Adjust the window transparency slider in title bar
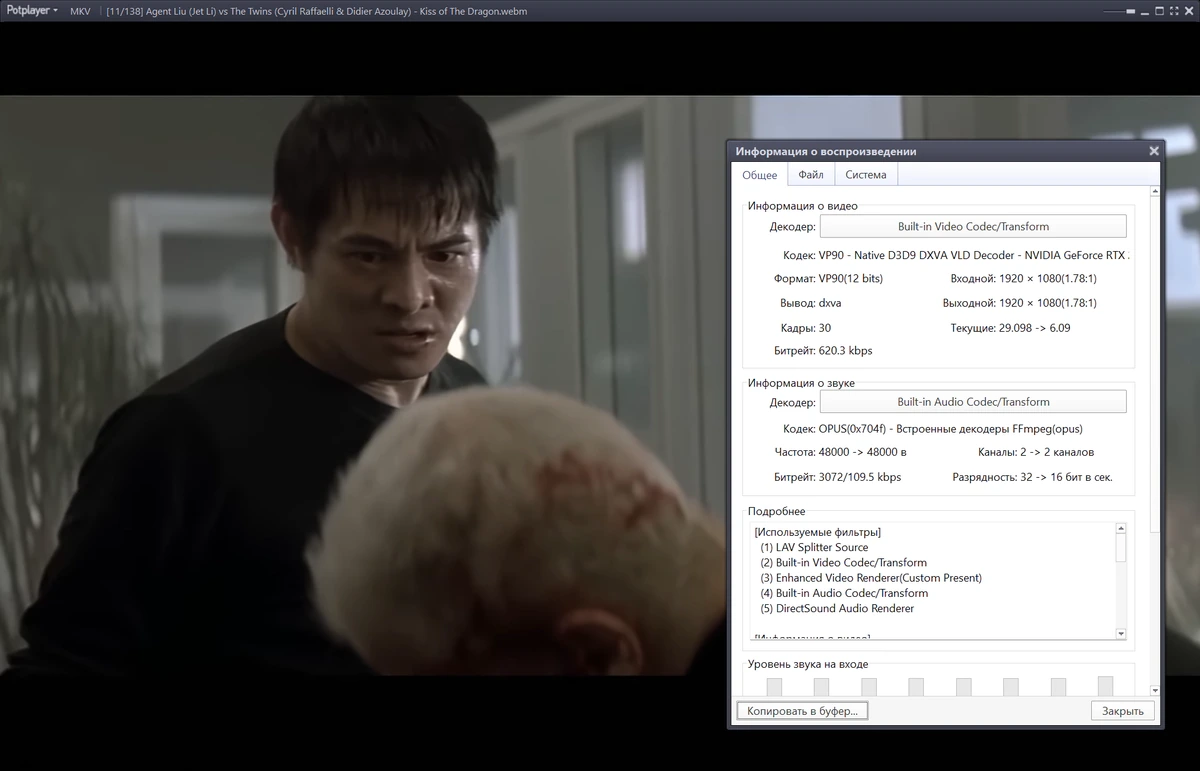The height and width of the screenshot is (771, 1200). 1121,11
